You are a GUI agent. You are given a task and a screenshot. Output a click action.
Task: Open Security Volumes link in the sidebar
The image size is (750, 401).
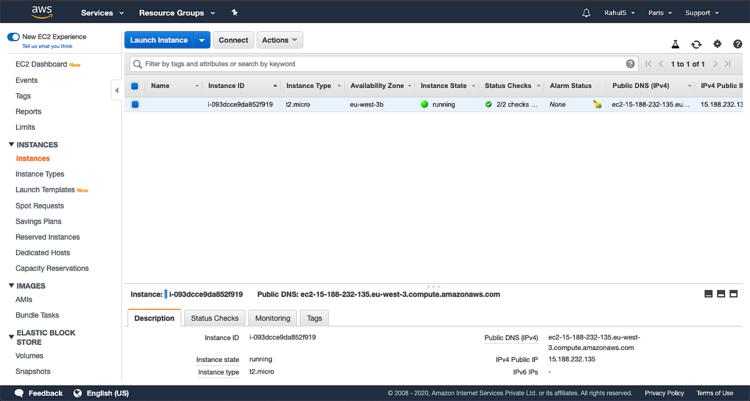29,355
